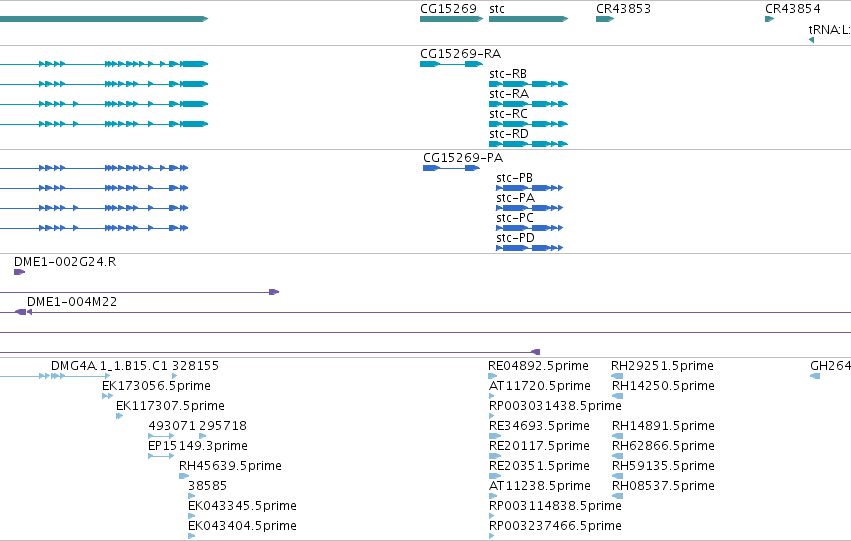The height and width of the screenshot is (541, 851).
Task: Select the EK043404.5prime EST
Action: click(192, 536)
